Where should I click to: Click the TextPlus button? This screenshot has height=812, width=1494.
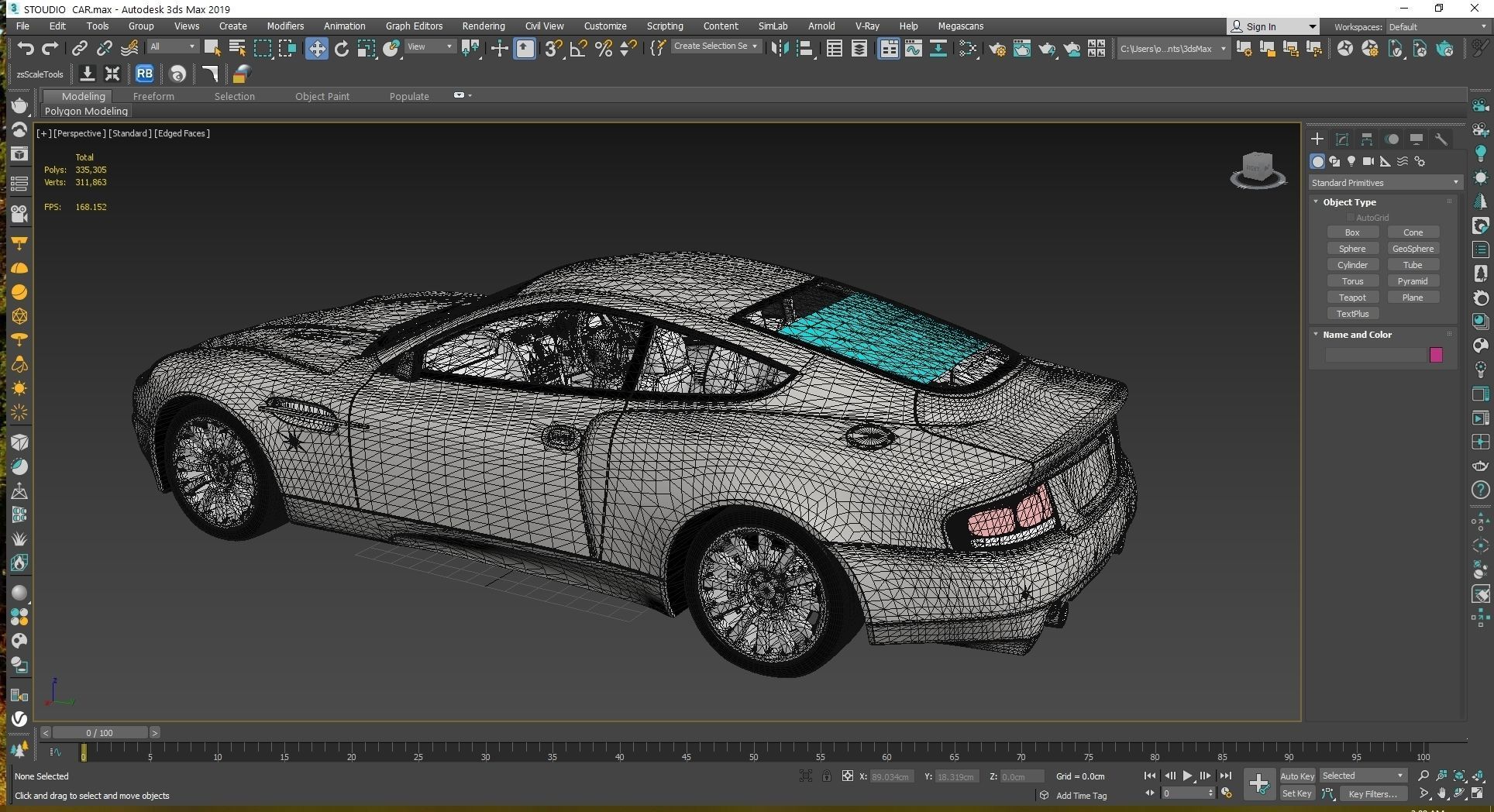1352,314
